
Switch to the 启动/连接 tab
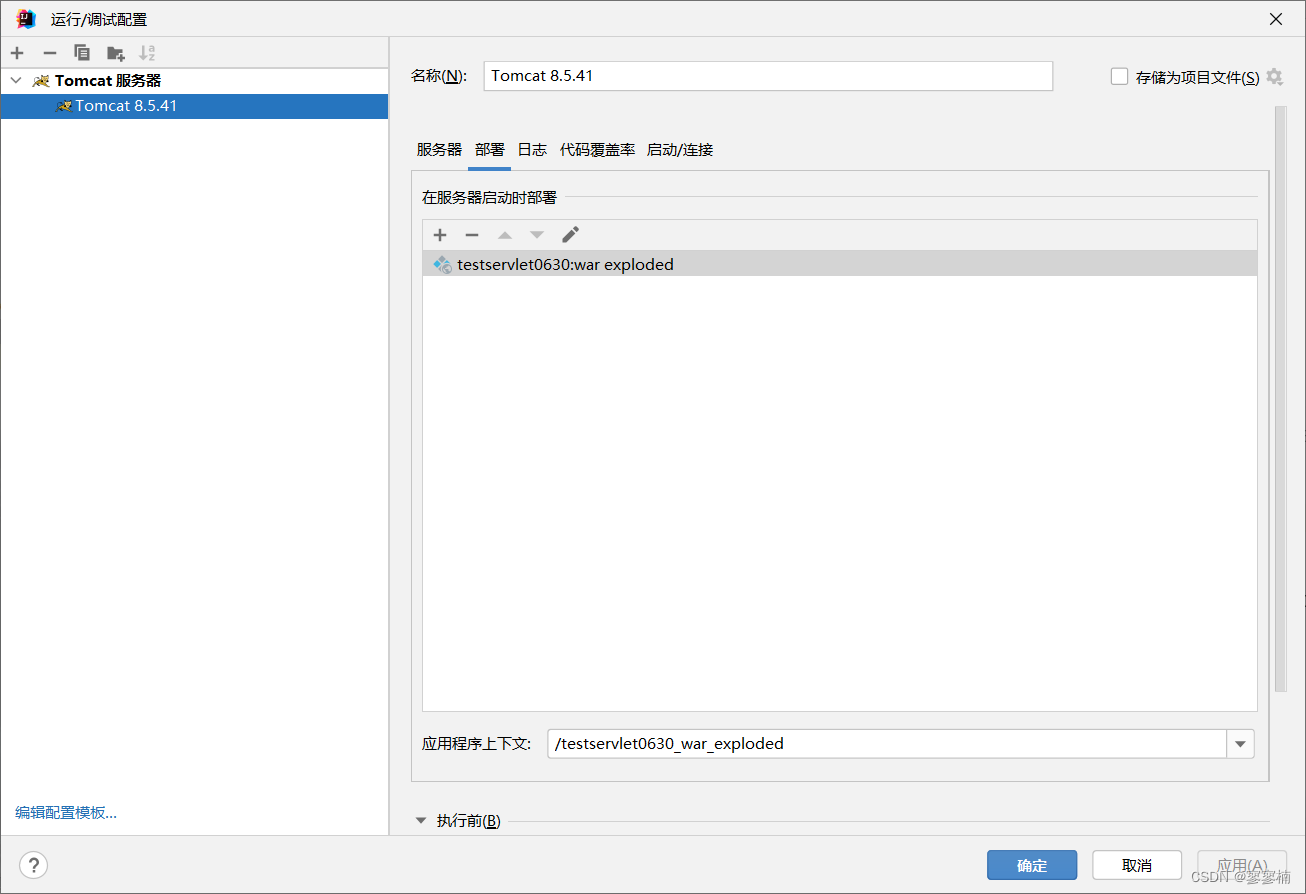tap(680, 150)
